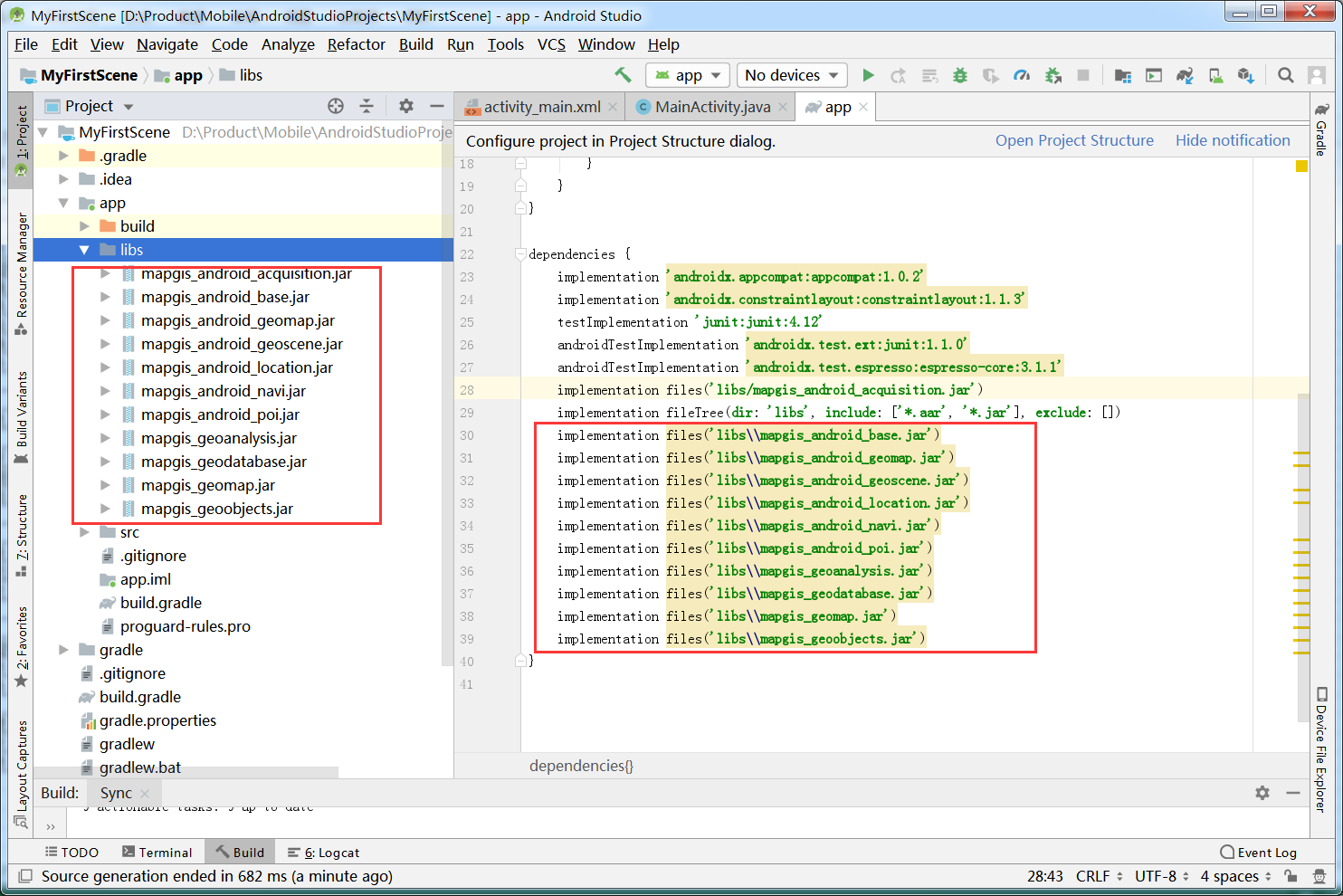This screenshot has height=896, width=1343.
Task: Click the Collapse All icon in Project panel
Action: point(367,106)
